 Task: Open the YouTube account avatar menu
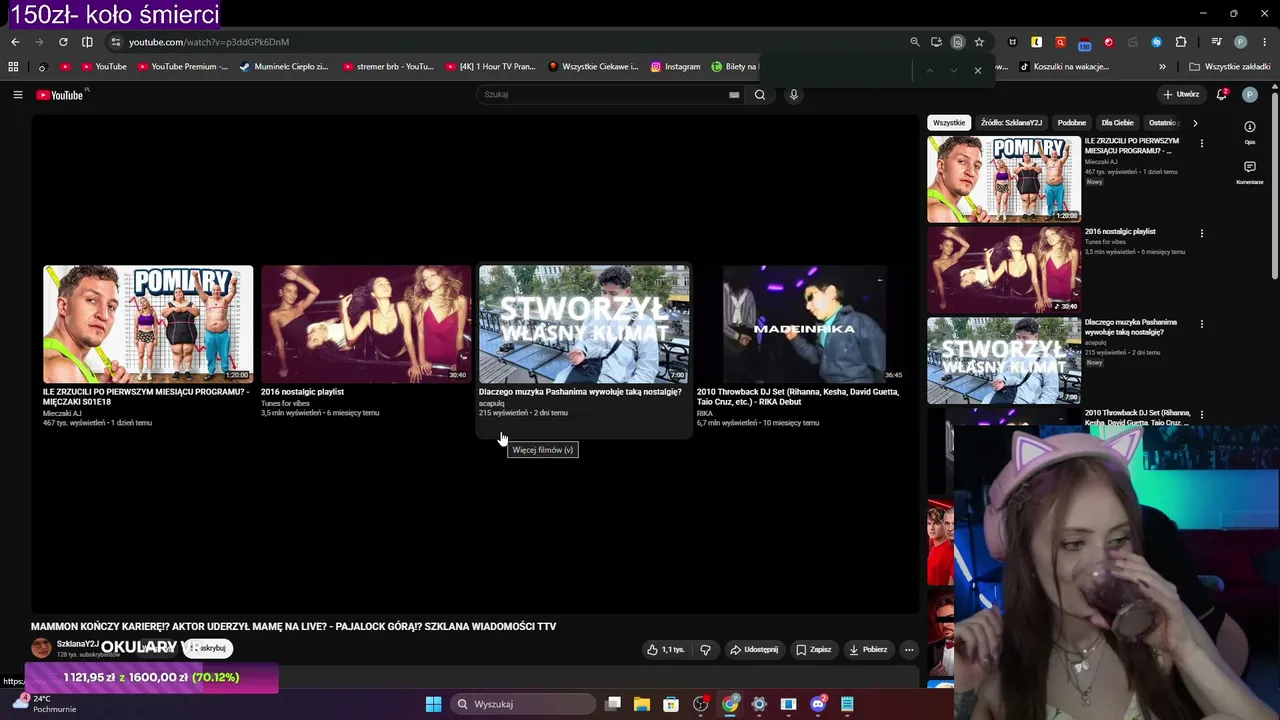tap(1250, 95)
